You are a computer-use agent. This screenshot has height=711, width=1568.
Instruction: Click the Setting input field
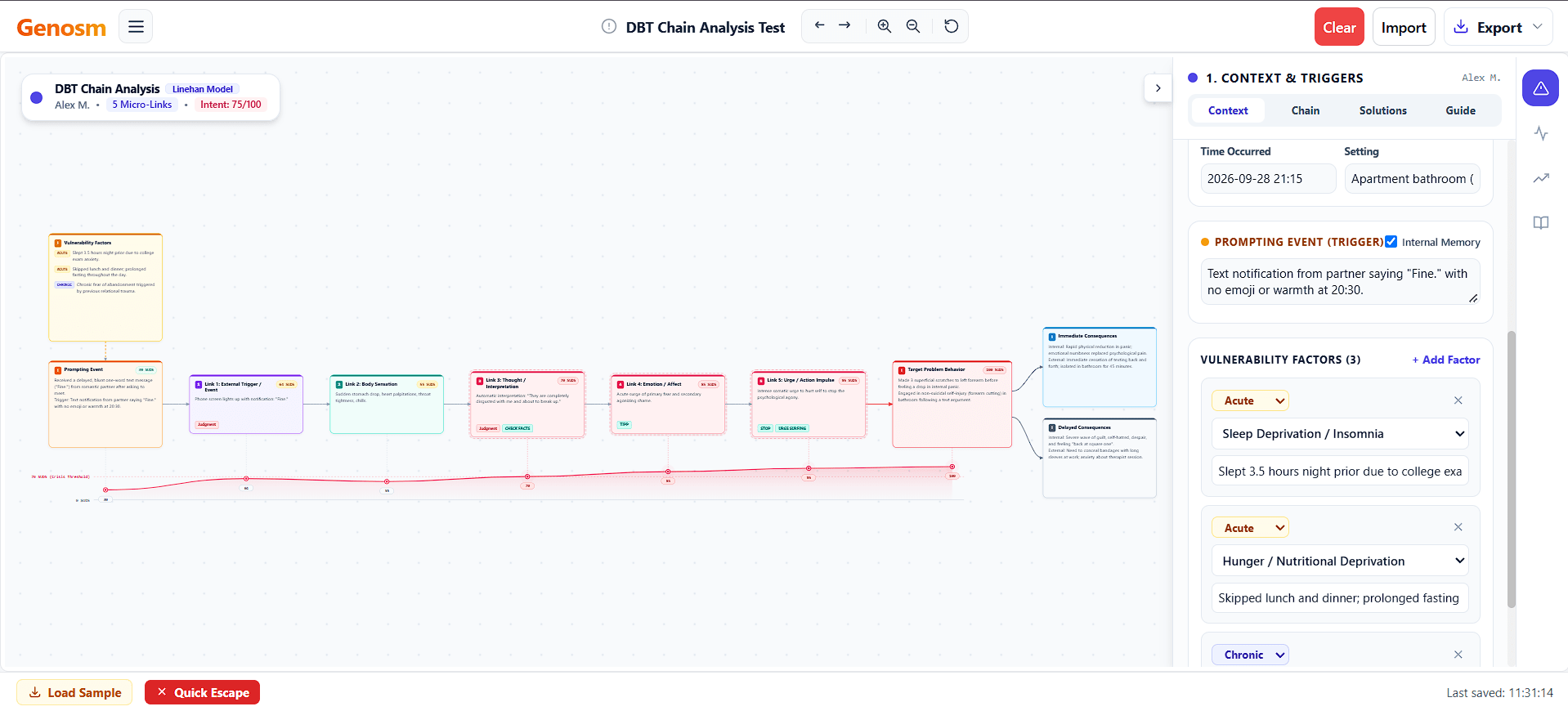point(1412,179)
